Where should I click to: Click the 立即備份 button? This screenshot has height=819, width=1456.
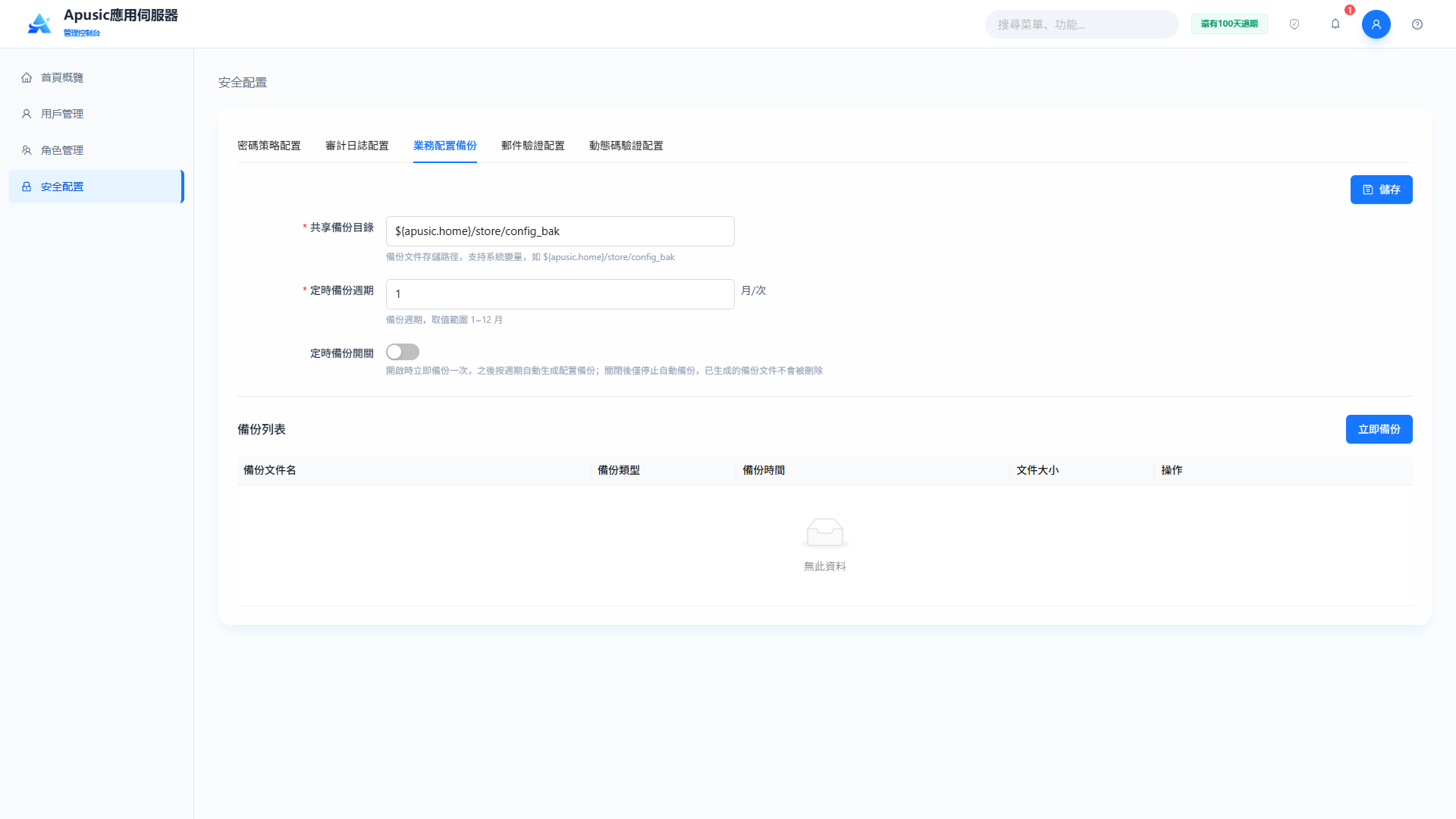pyautogui.click(x=1379, y=429)
